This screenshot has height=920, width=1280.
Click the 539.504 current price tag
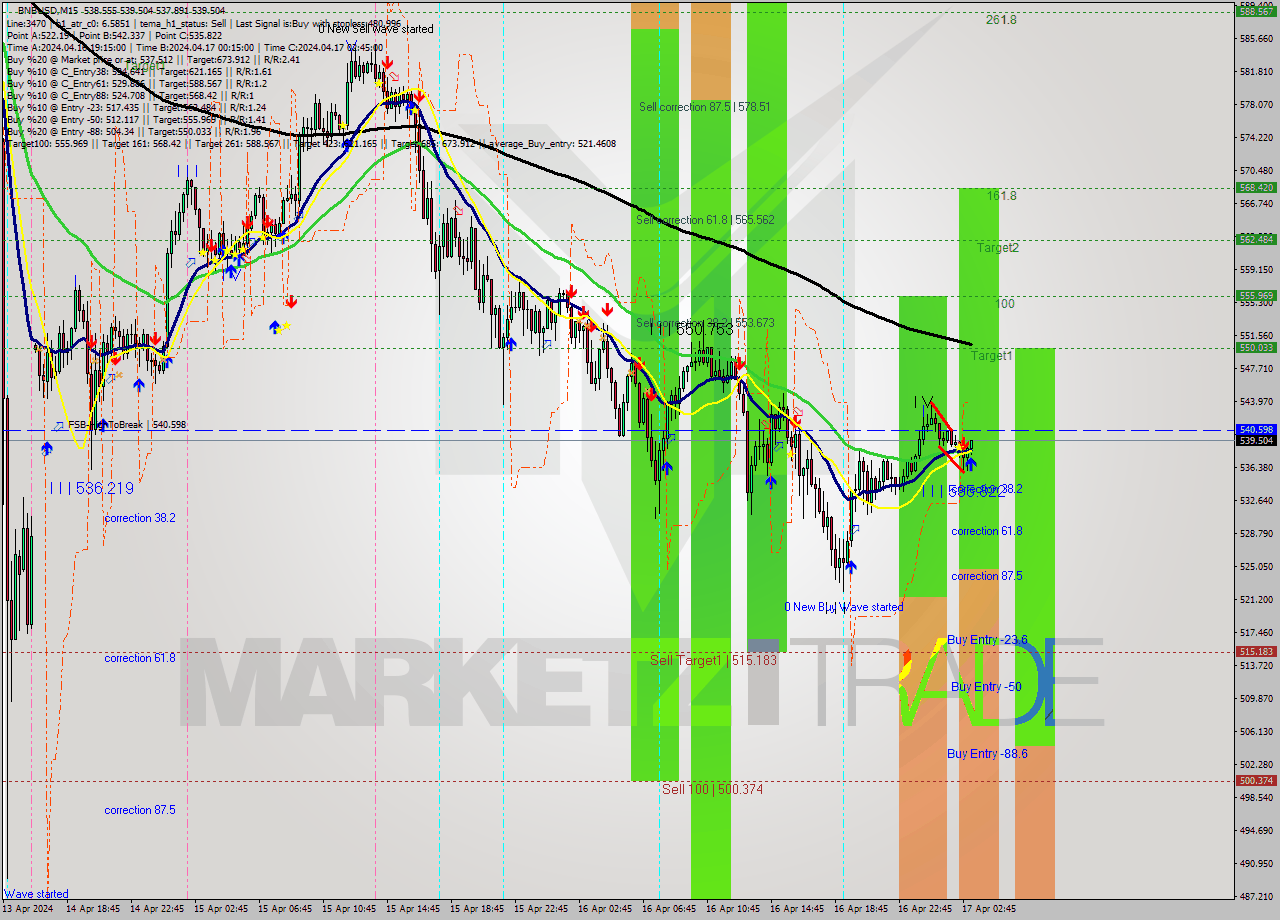coord(1256,440)
